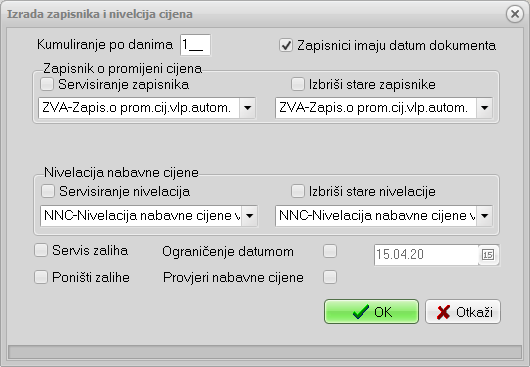Focus the Kumuliranje po danima field

pyautogui.click(x=195, y=45)
